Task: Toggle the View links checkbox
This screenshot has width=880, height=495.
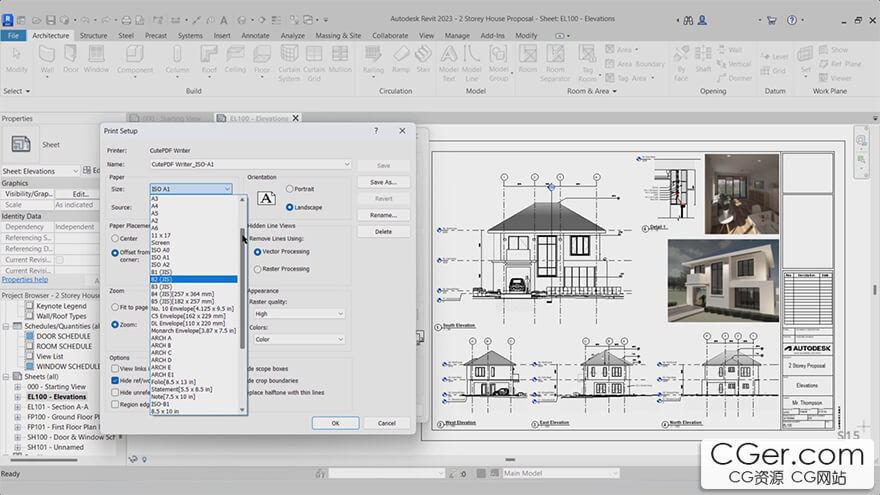Action: click(x=115, y=369)
